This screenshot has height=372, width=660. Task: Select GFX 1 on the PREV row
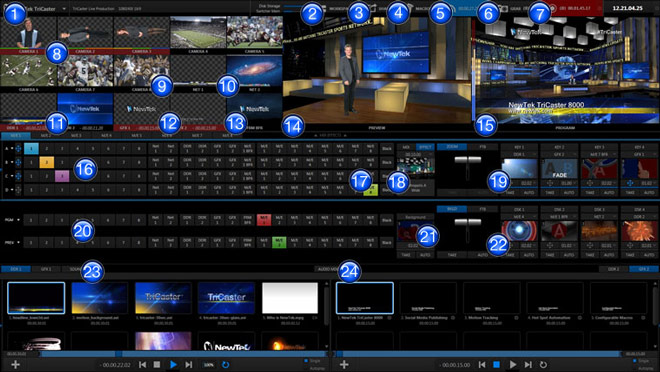pyautogui.click(x=217, y=242)
